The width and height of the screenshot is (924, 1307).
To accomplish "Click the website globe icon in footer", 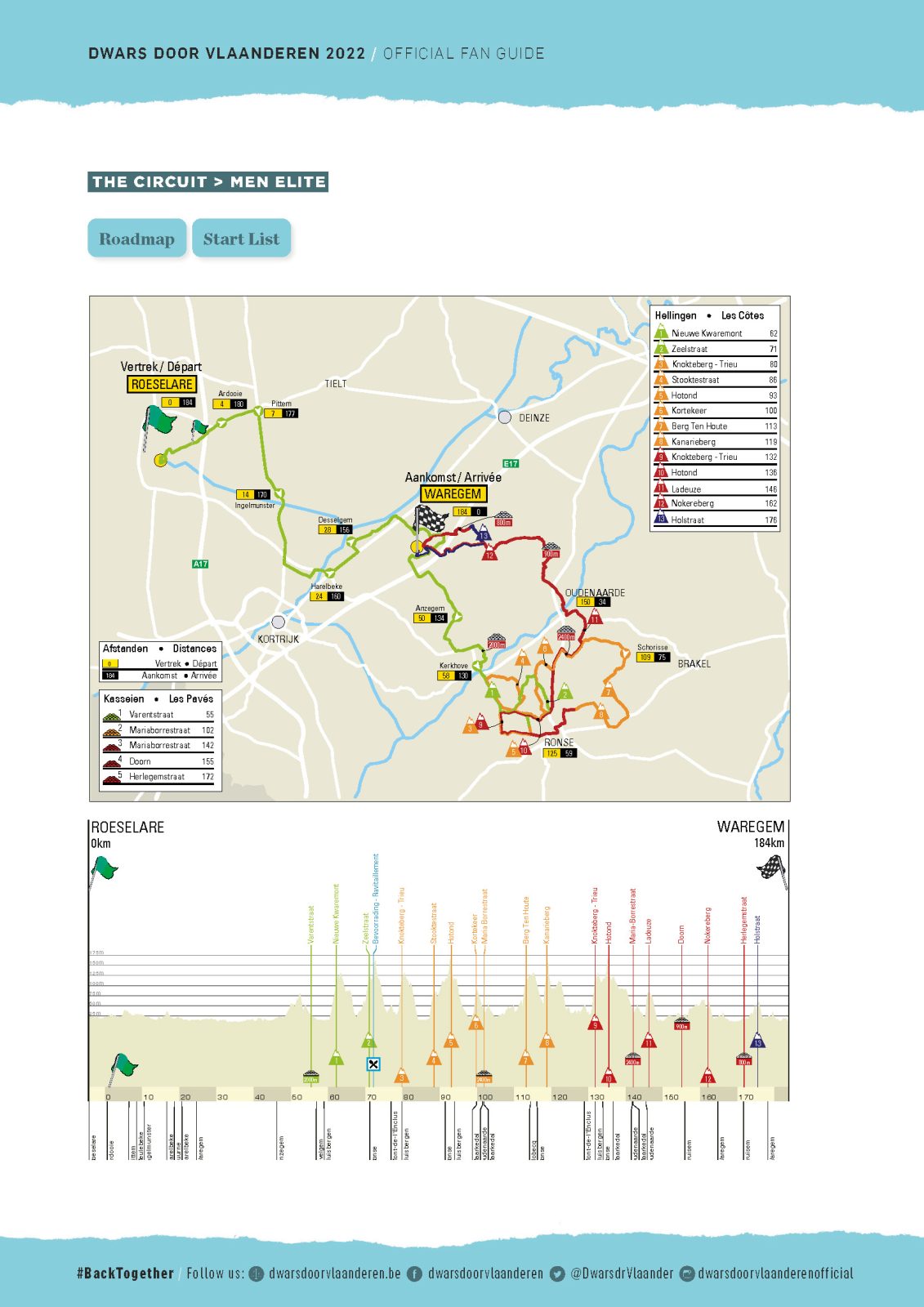I will 257,1274.
